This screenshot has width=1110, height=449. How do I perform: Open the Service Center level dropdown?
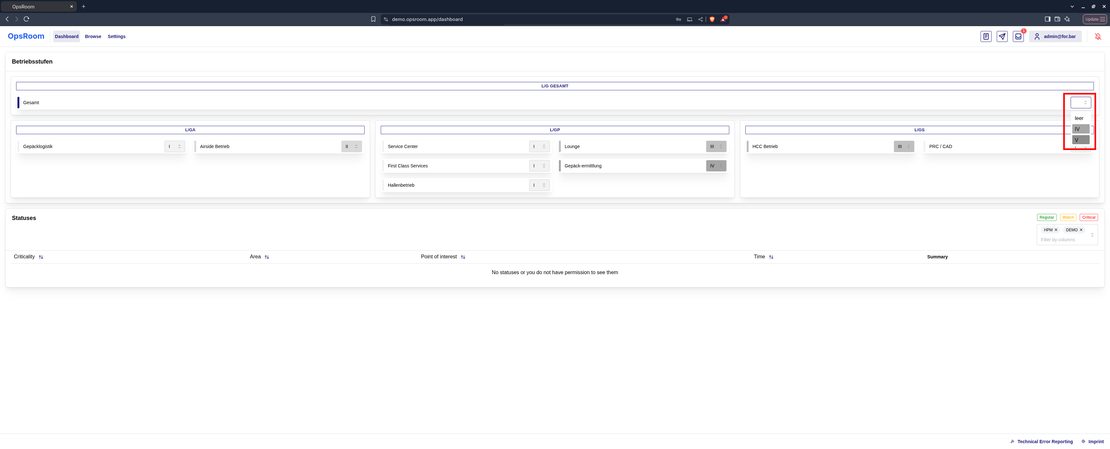(x=539, y=147)
